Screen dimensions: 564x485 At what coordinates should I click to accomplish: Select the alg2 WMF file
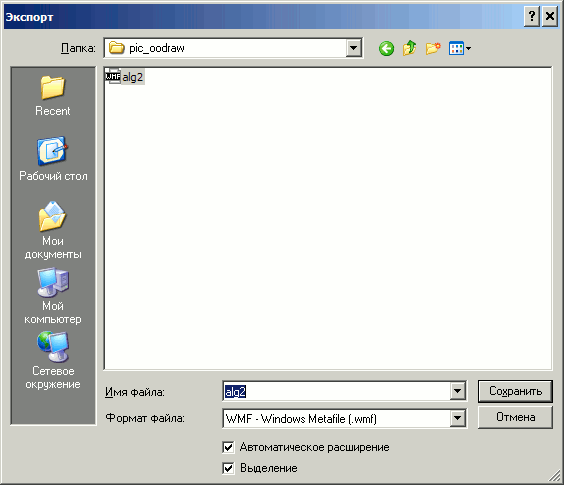124,77
